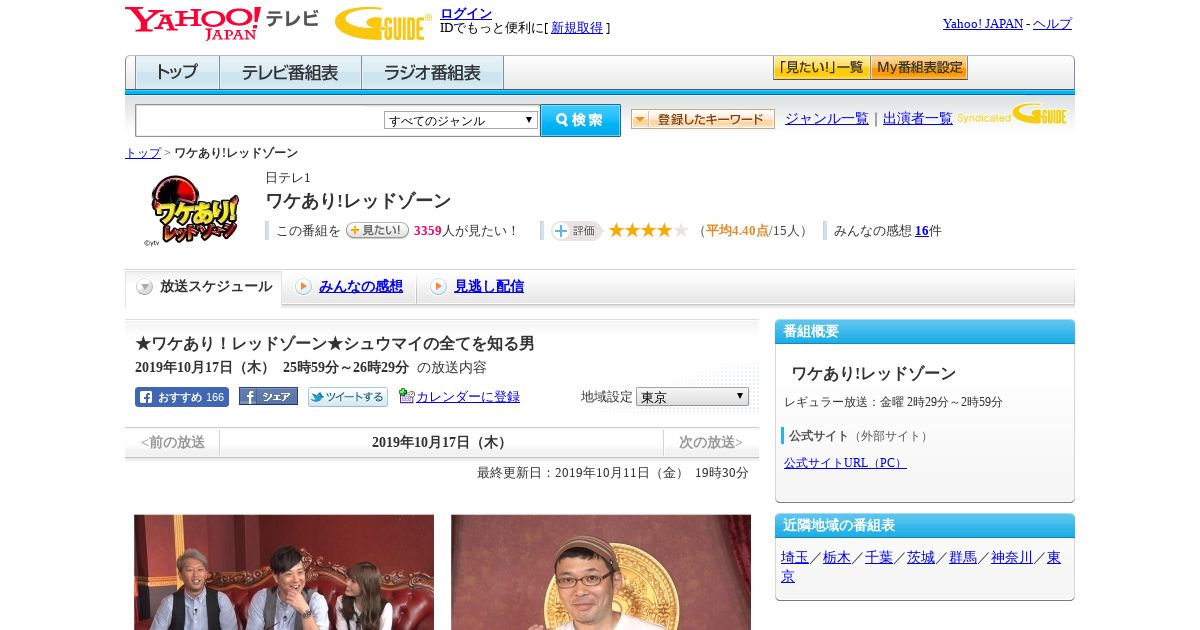This screenshot has width=1200, height=630.
Task: Open the 神奈川 region schedule link
Action: (x=1012, y=558)
